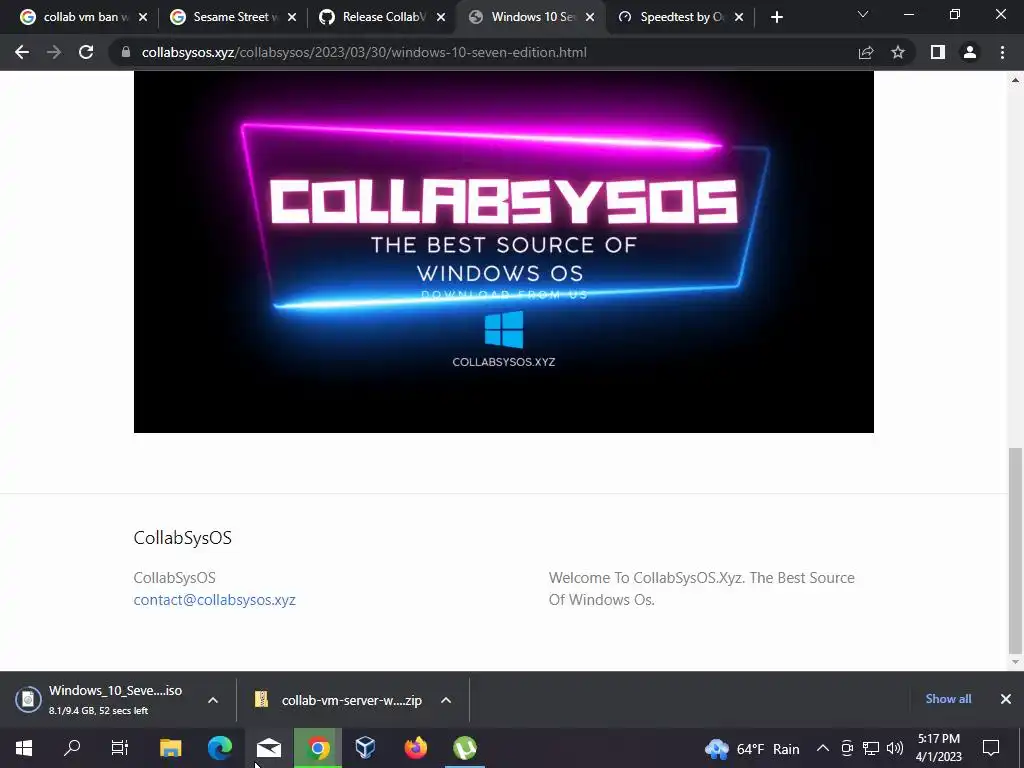Screen dimensions: 1024x768
Task: Close the Windows 10 Seven tab
Action: (x=590, y=17)
